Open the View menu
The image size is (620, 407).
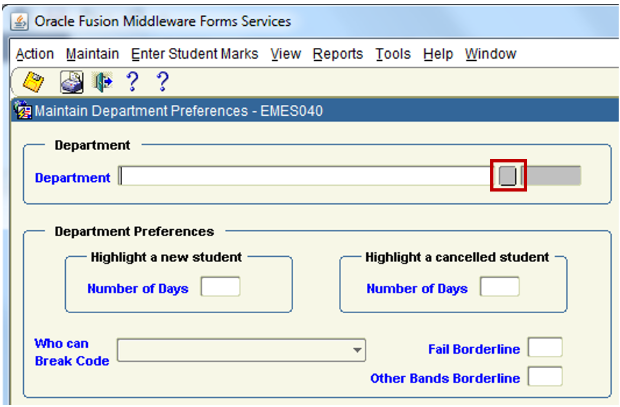pos(285,54)
